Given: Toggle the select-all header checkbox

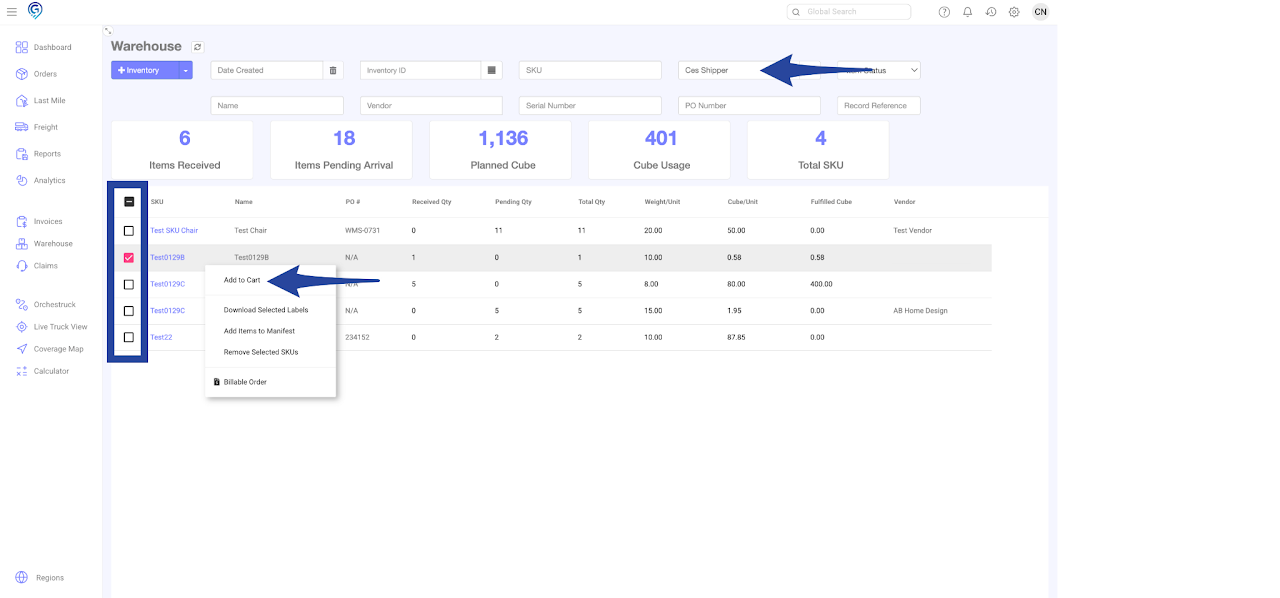Looking at the screenshot, I should pos(129,202).
